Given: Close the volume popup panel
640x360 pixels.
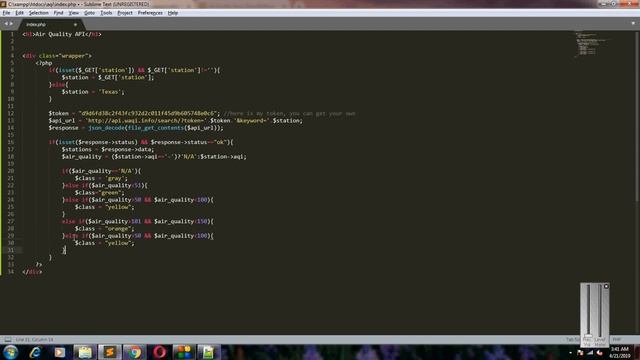Looking at the screenshot, I should [x=606, y=287].
